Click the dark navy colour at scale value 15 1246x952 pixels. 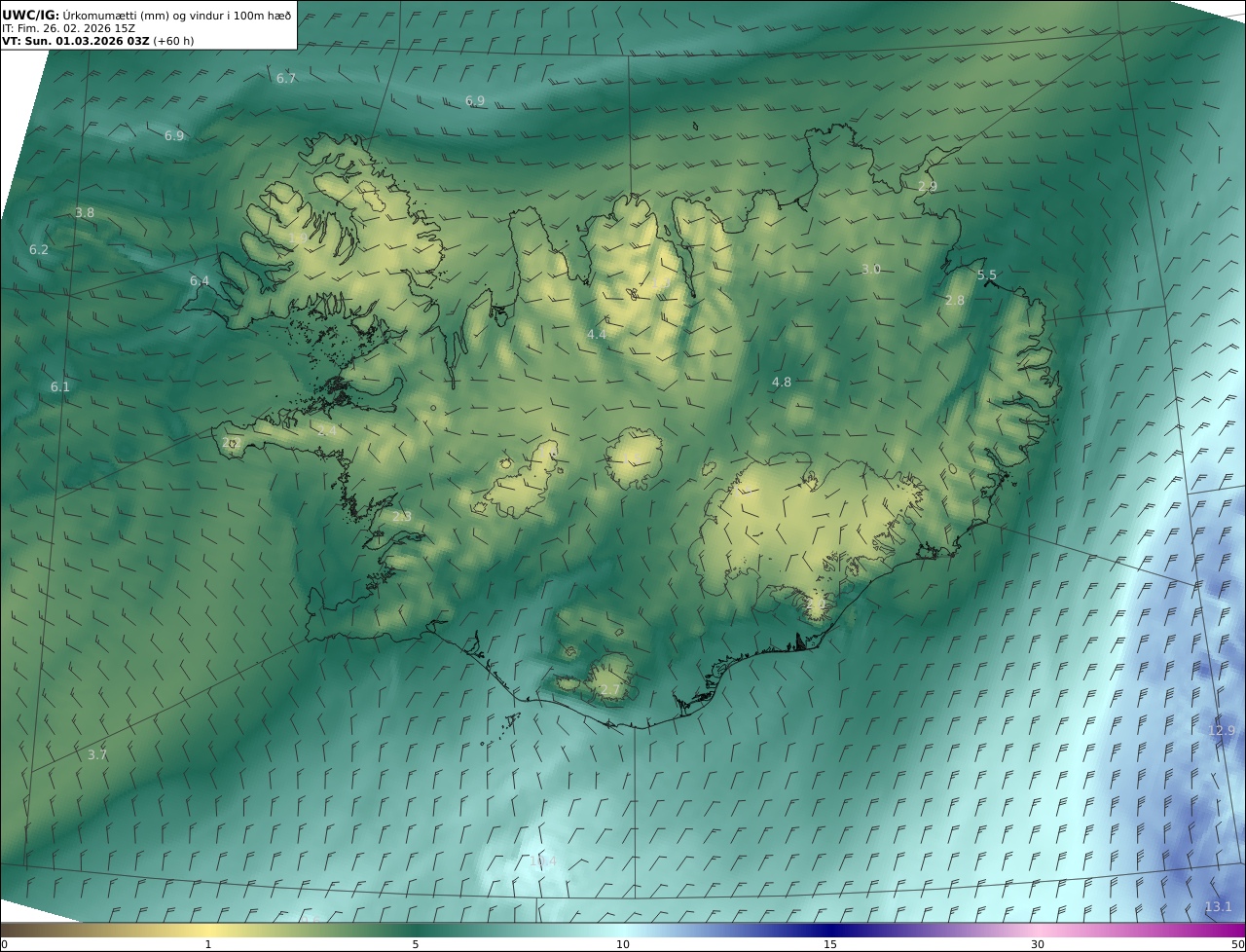coord(830,930)
